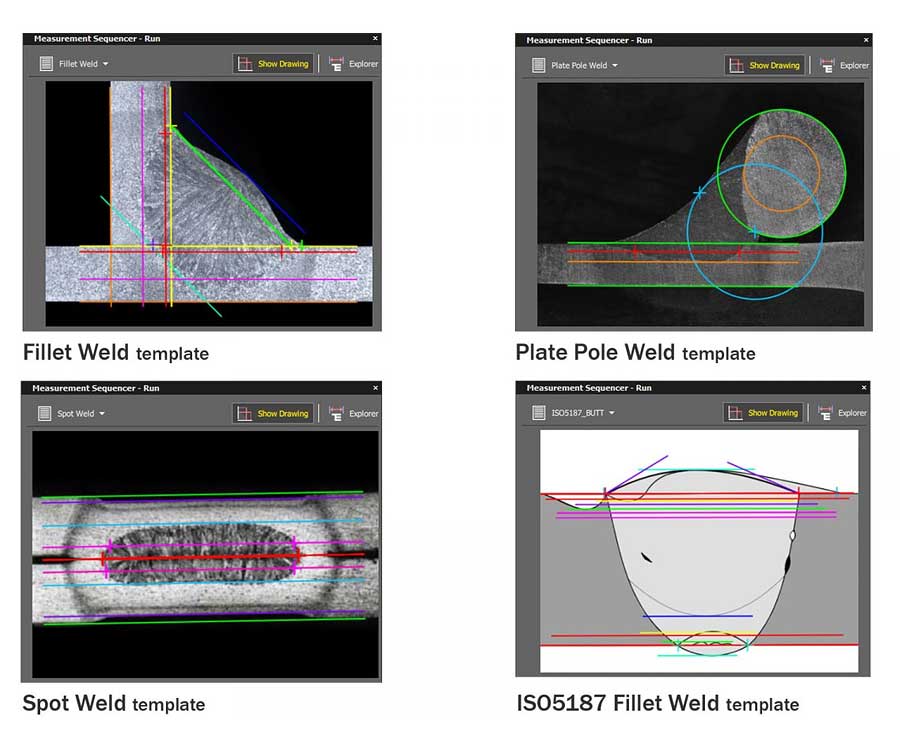Screen dimensions: 900x750
Task: Click the Plate Pole Weld cross-section image
Action: 700,204
